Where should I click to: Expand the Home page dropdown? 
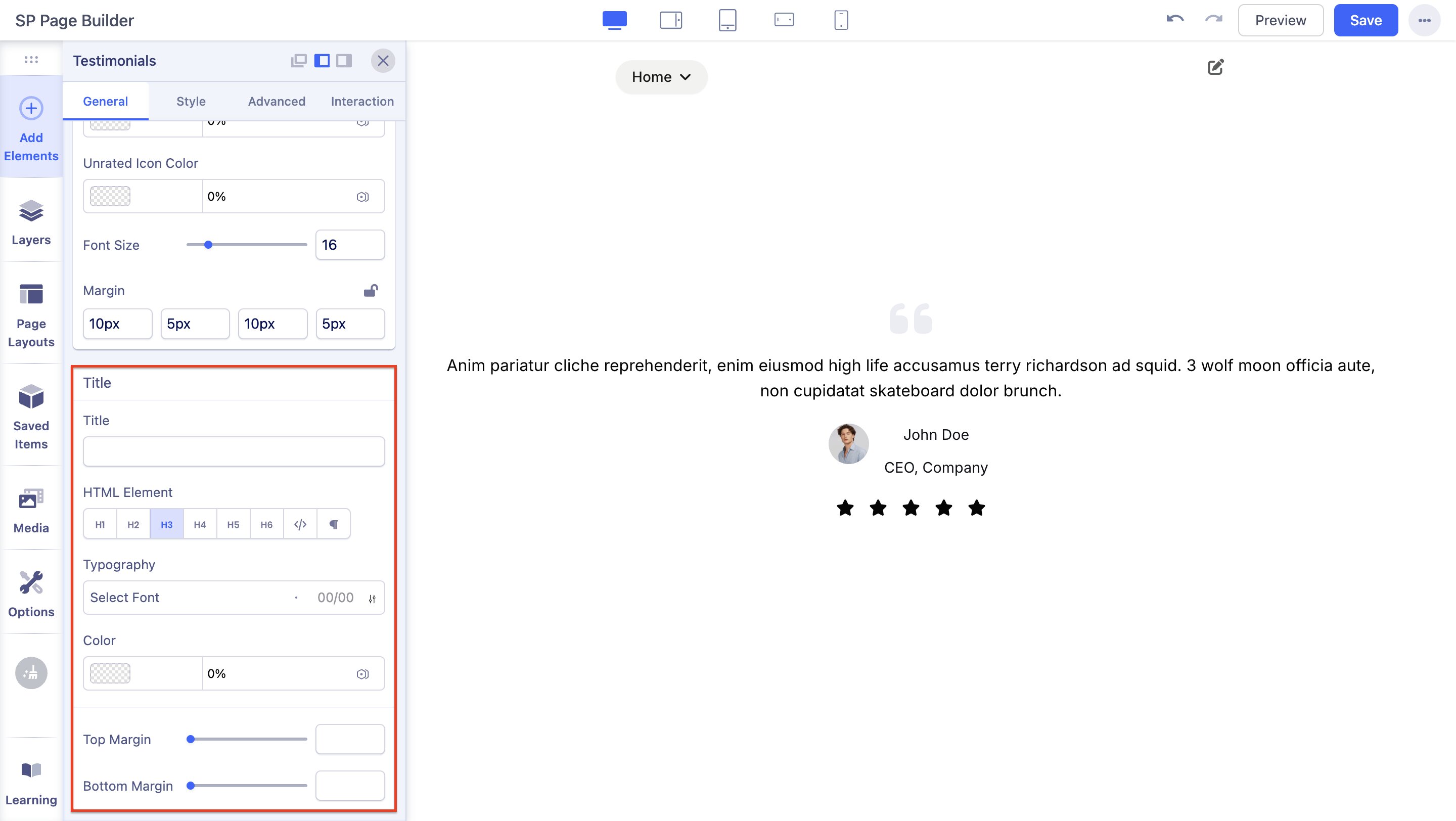click(x=661, y=77)
